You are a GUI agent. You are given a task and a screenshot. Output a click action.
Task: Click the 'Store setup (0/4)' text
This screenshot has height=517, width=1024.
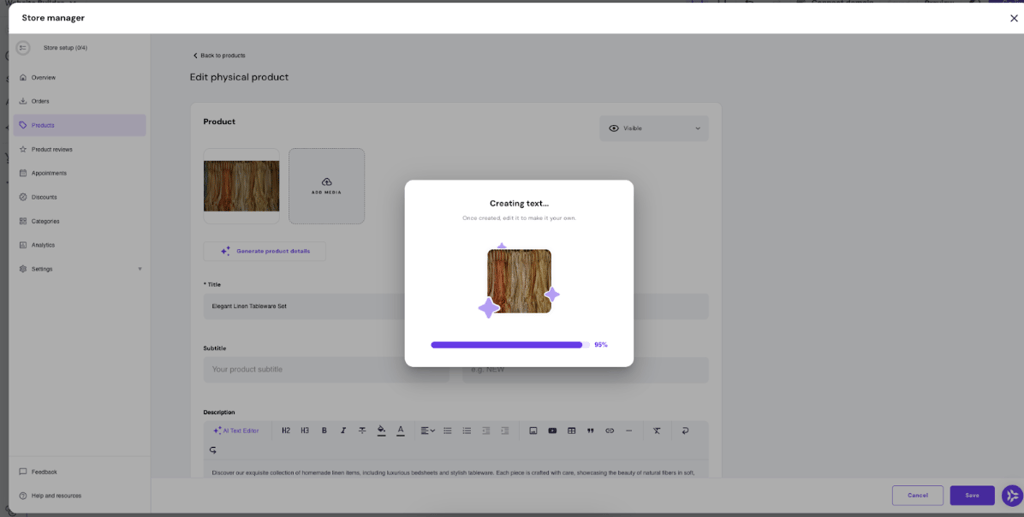(x=65, y=48)
